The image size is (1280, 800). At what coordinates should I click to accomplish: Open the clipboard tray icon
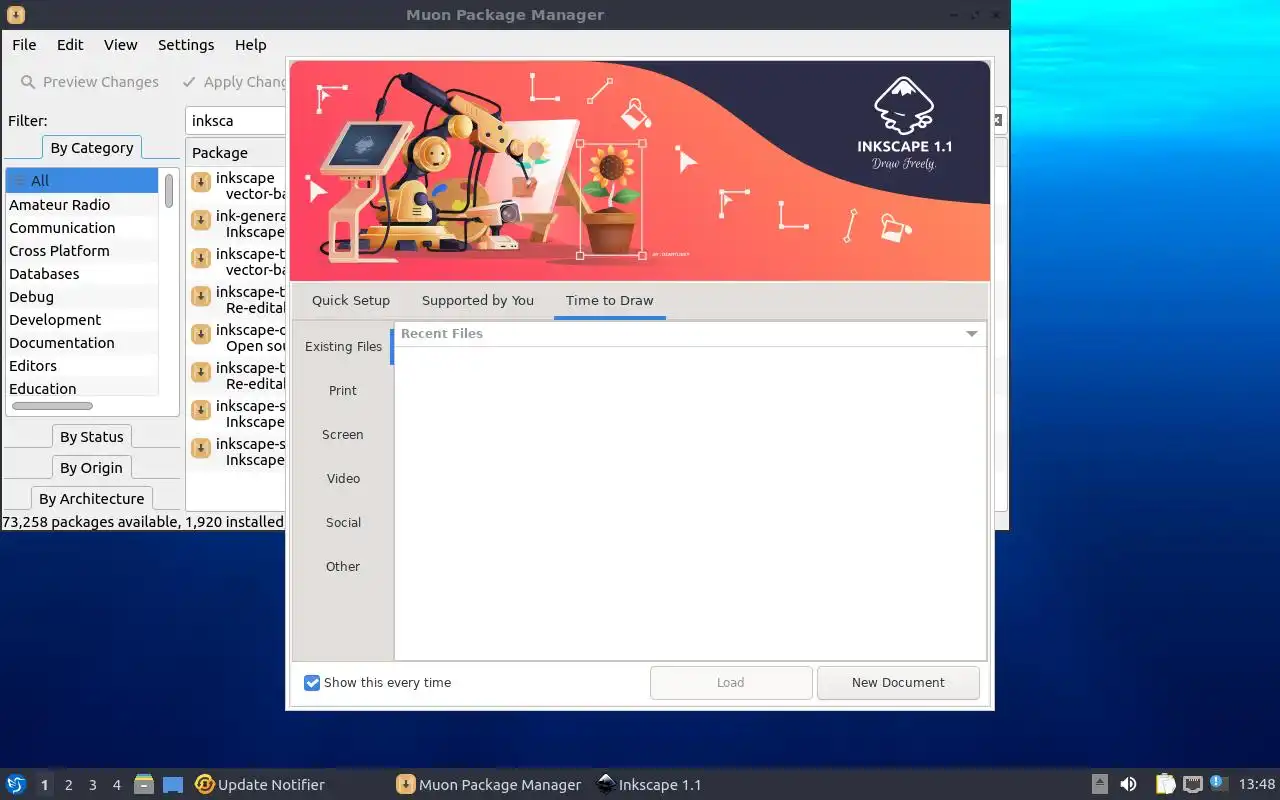(1165, 785)
